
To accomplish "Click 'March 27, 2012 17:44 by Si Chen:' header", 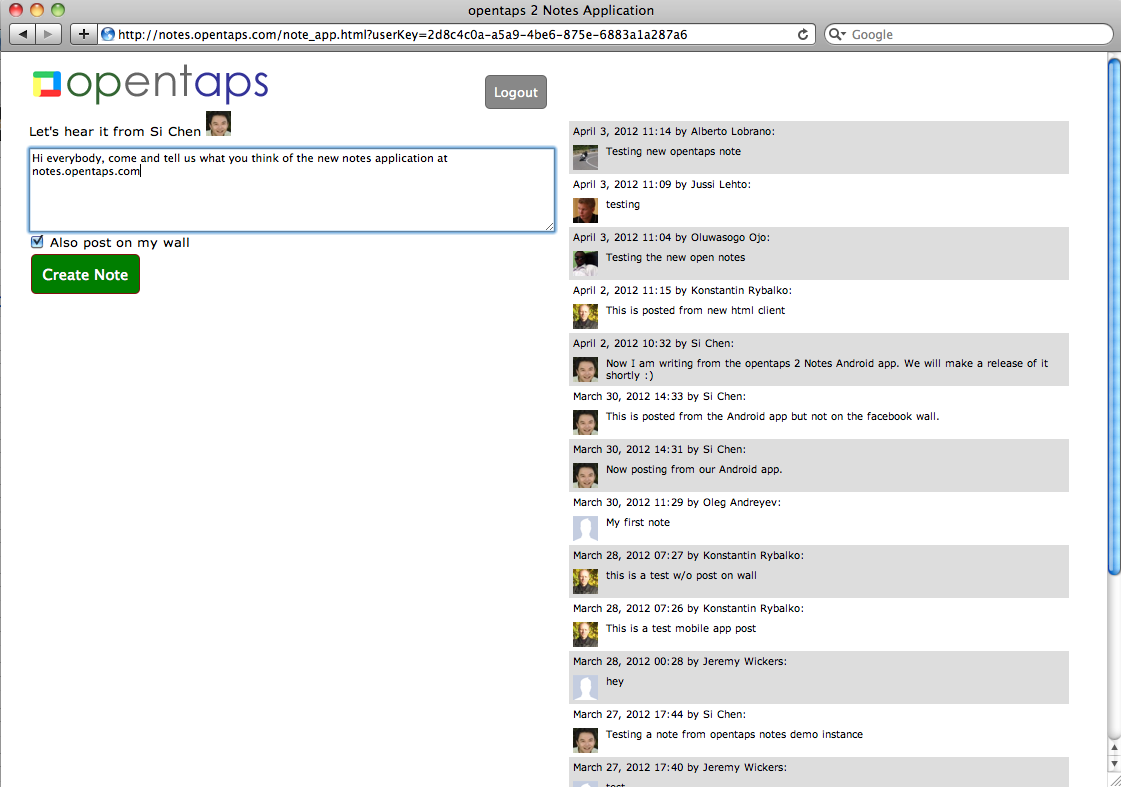I will [658, 714].
